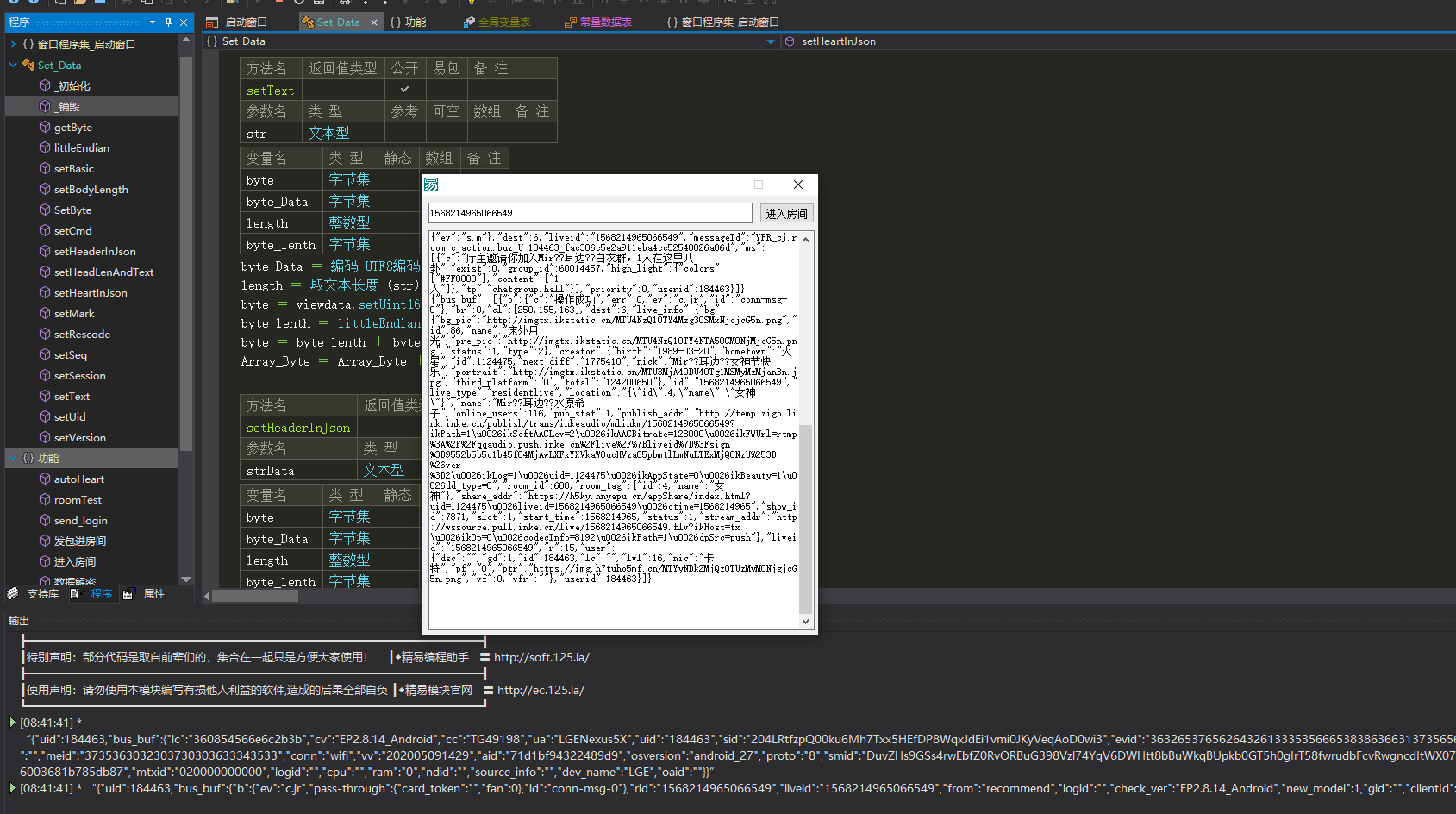Expand first [08:41:41] output entry
The image size is (1456, 814).
click(12, 722)
